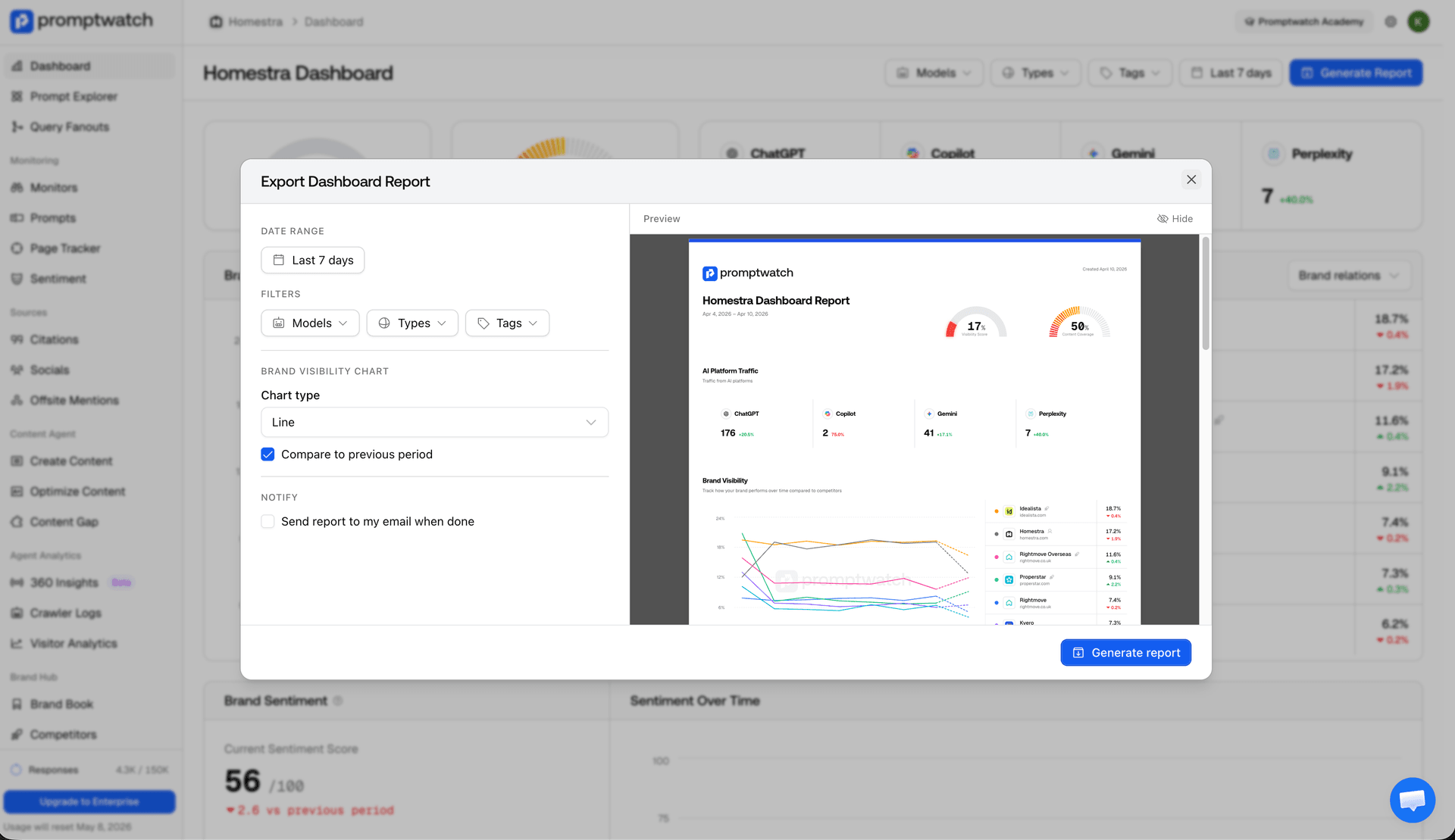This screenshot has width=1455, height=840.
Task: Select the Competitors icon under Brand Hub
Action: click(17, 734)
